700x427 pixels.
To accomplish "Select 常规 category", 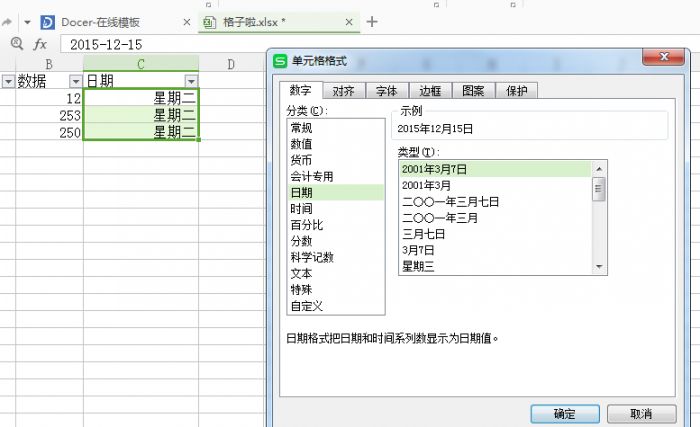I will [x=336, y=128].
